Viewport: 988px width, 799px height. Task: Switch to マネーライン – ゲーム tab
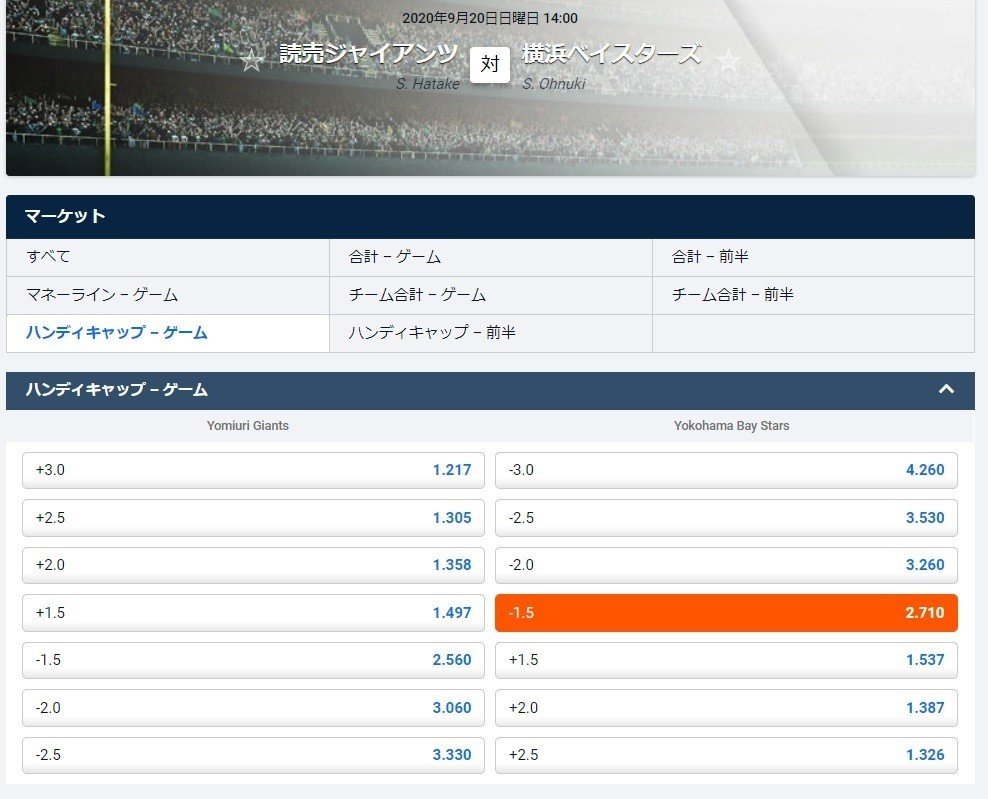pyautogui.click(x=168, y=295)
